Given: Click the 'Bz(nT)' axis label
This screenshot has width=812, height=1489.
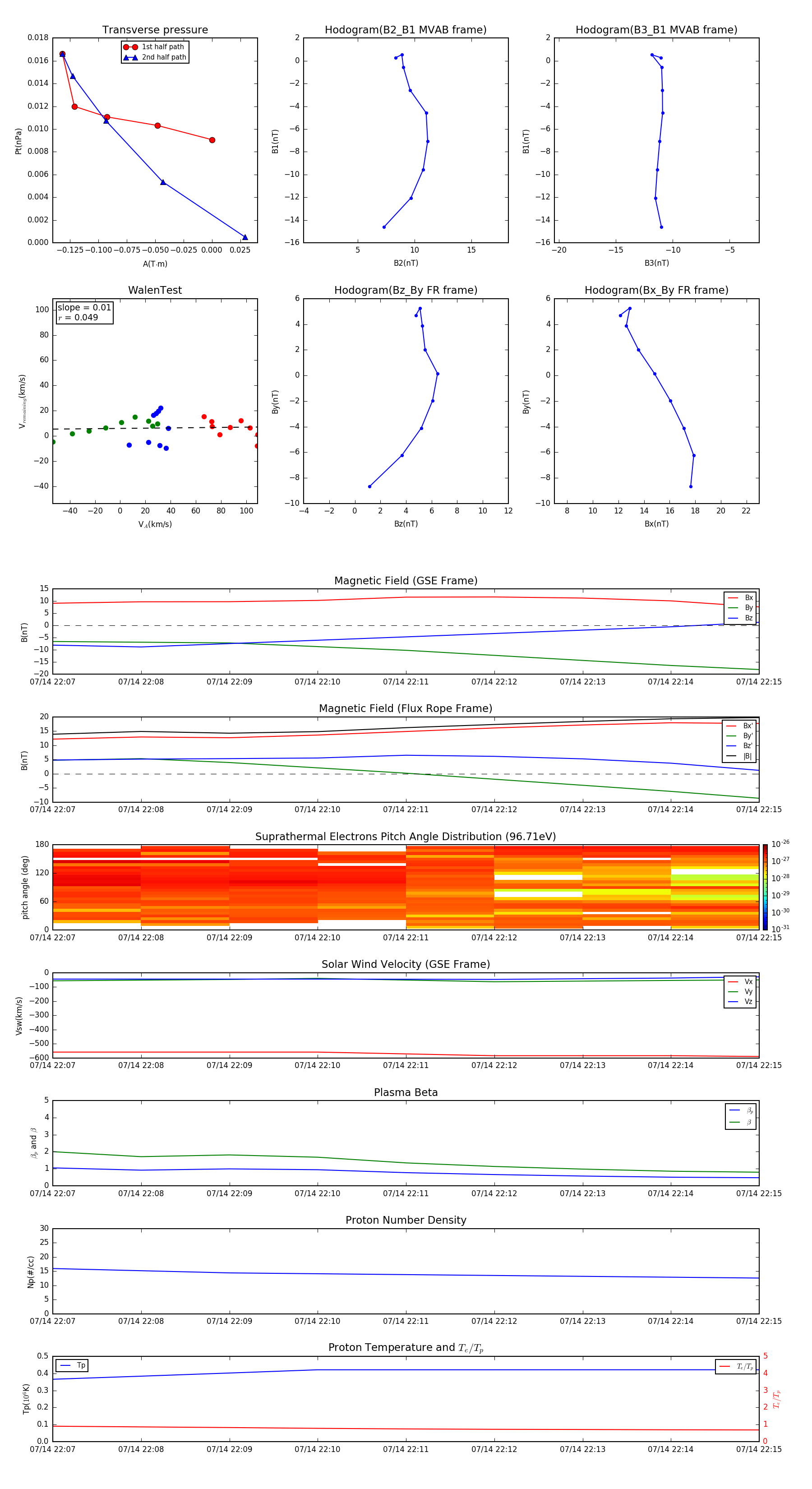Looking at the screenshot, I should (x=406, y=524).
